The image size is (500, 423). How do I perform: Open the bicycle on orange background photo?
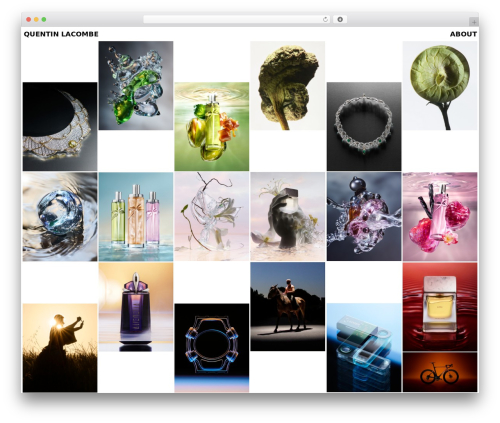[440, 372]
